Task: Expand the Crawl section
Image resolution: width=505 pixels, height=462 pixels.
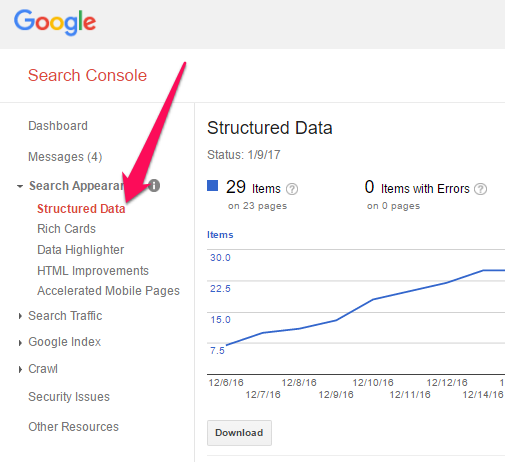Action: coord(20,369)
